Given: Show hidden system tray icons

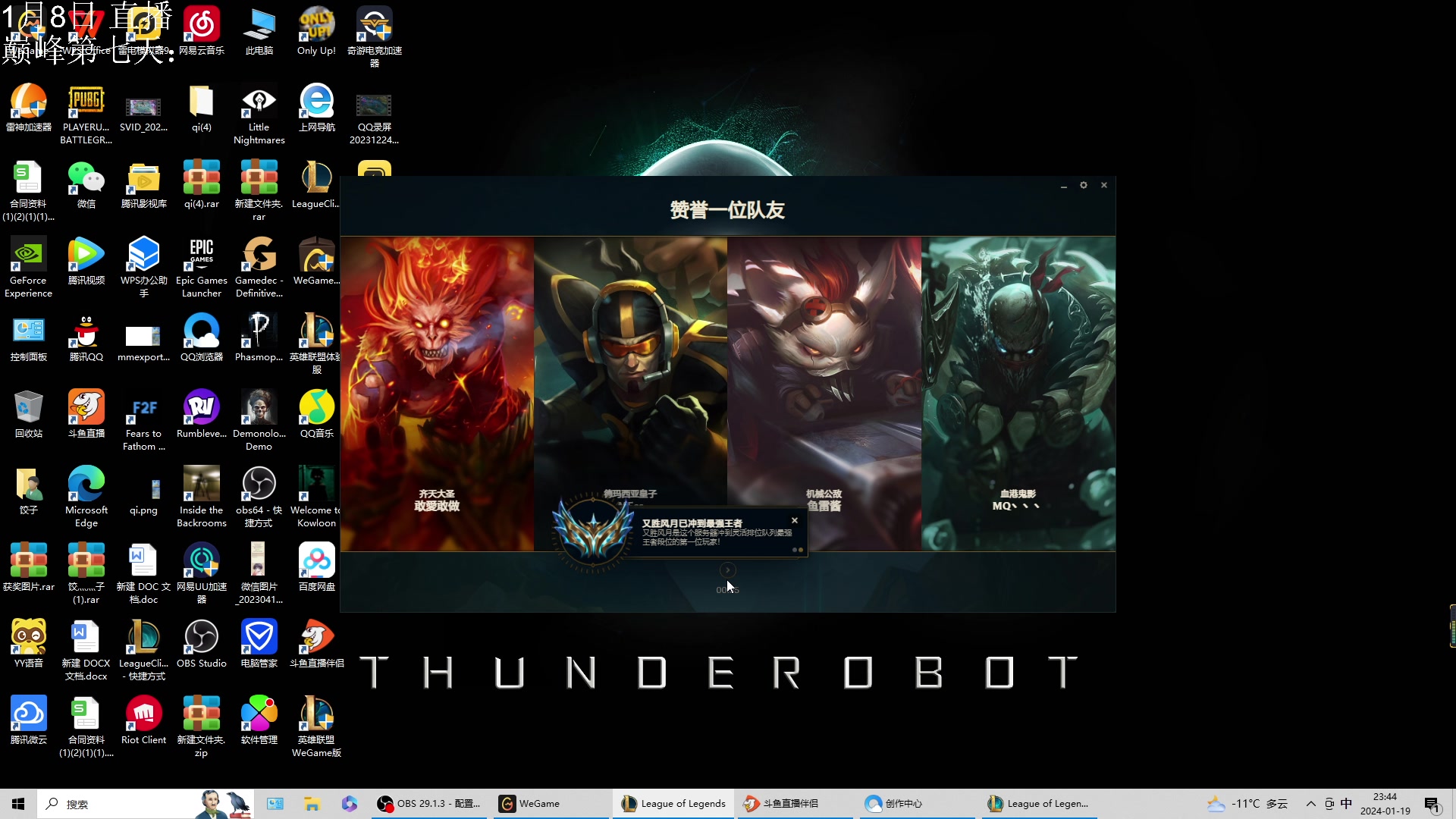Looking at the screenshot, I should click(1310, 804).
